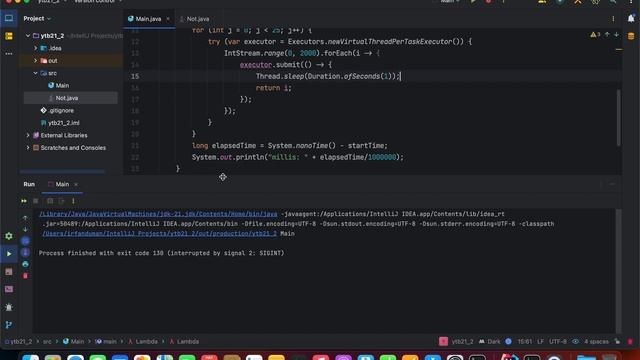
Task: Change LF line separator in status bar
Action: tap(540, 342)
